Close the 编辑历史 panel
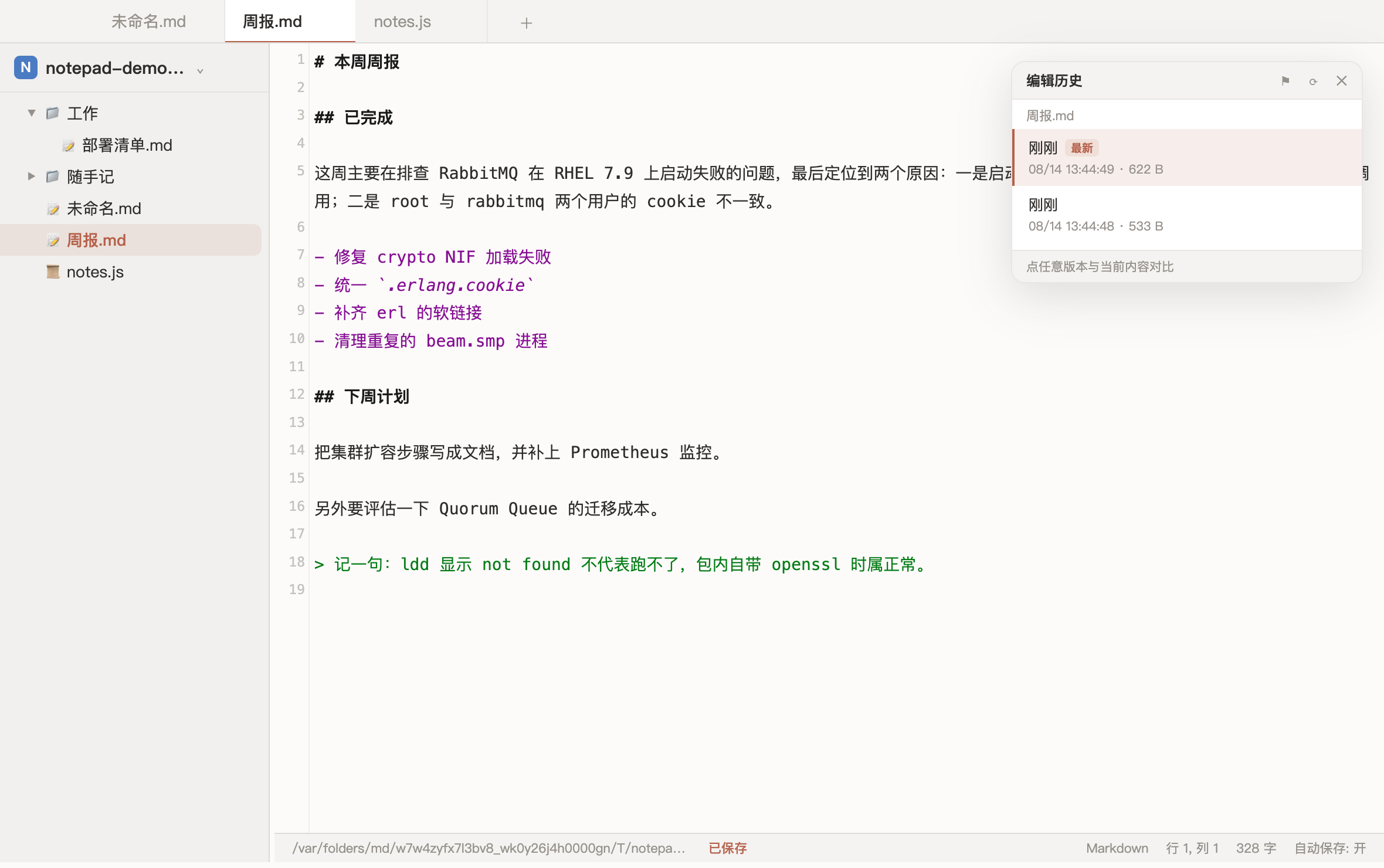Screen dimensions: 1384x868 coord(1341,81)
